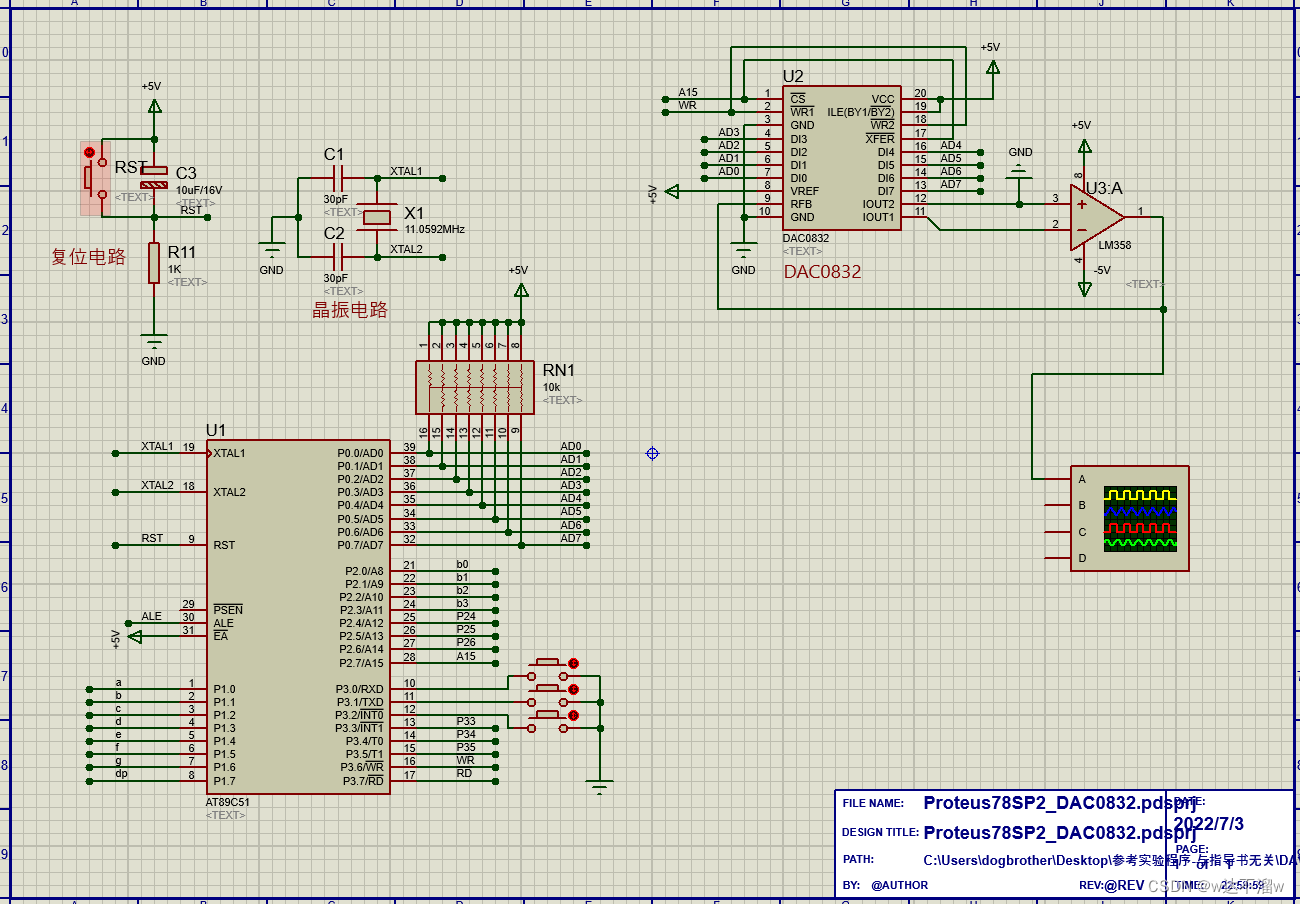Image resolution: width=1300 pixels, height=904 pixels.
Task: Click oscilloscope channel C terminal
Action: click(1057, 532)
